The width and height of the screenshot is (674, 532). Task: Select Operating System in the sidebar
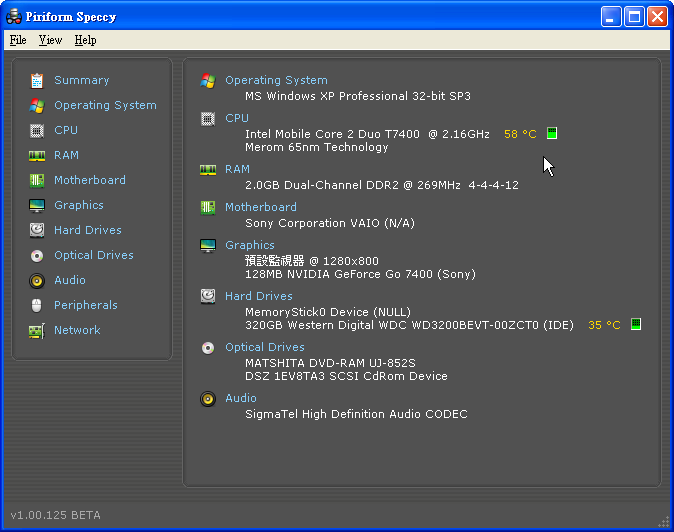point(105,105)
